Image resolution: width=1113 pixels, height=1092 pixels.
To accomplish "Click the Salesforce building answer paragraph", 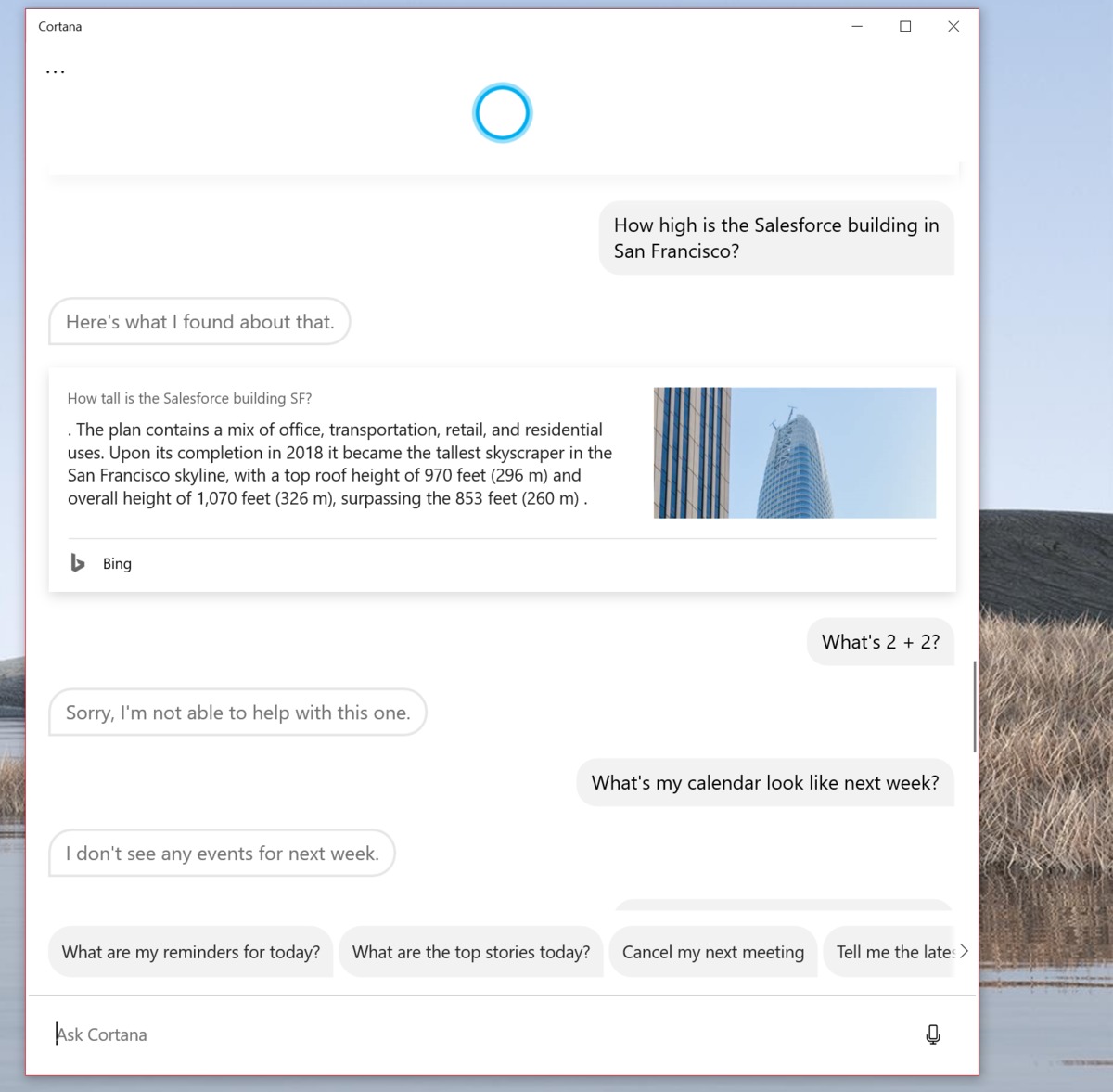I will tap(340, 464).
